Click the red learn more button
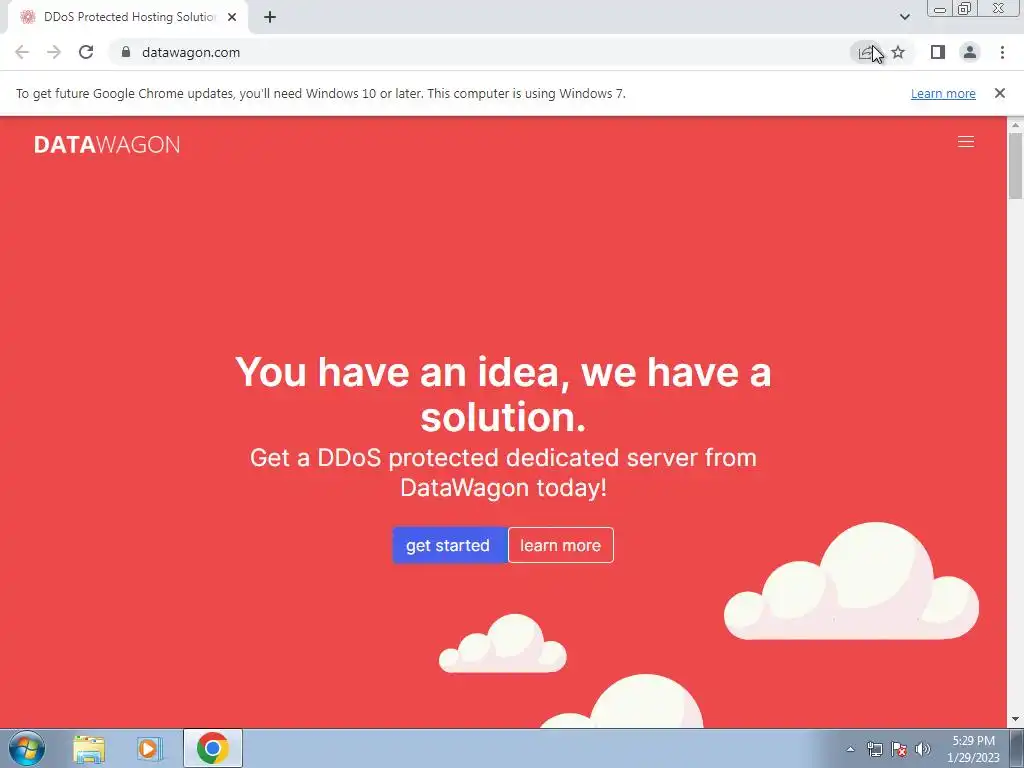The width and height of the screenshot is (1024, 768). click(561, 545)
